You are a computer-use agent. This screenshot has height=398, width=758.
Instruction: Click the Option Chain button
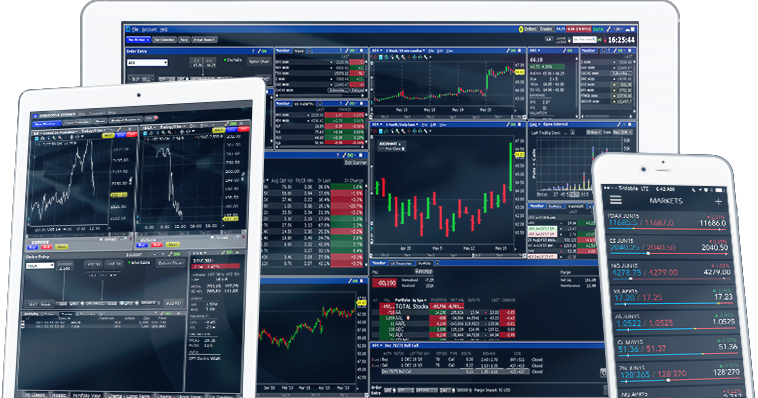tap(259, 61)
